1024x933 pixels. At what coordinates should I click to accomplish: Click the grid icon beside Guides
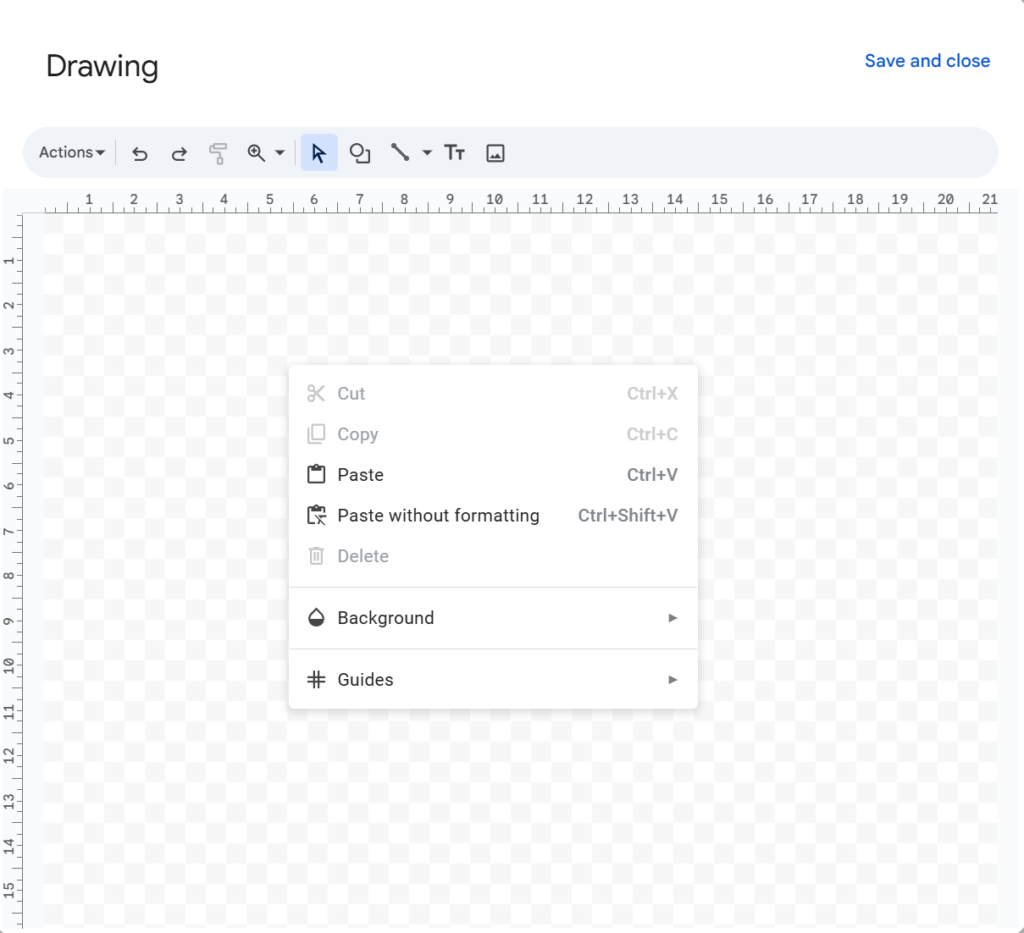316,680
